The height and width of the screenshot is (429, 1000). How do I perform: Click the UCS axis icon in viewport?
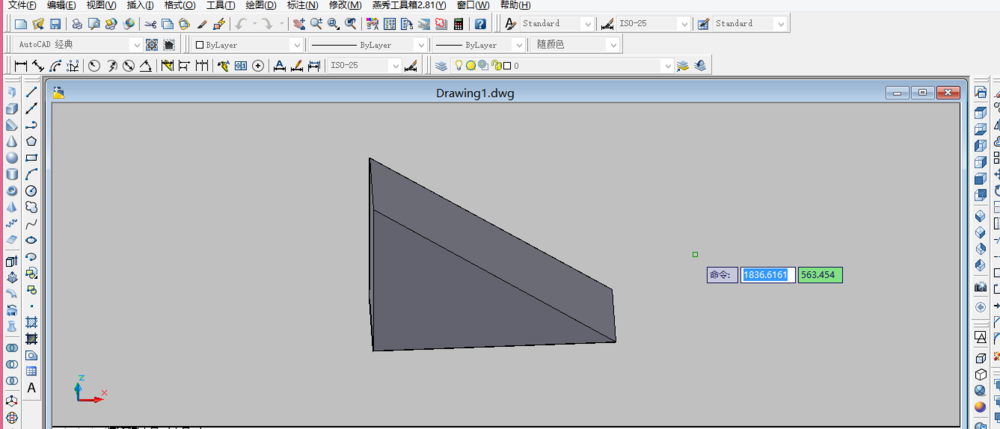click(89, 388)
